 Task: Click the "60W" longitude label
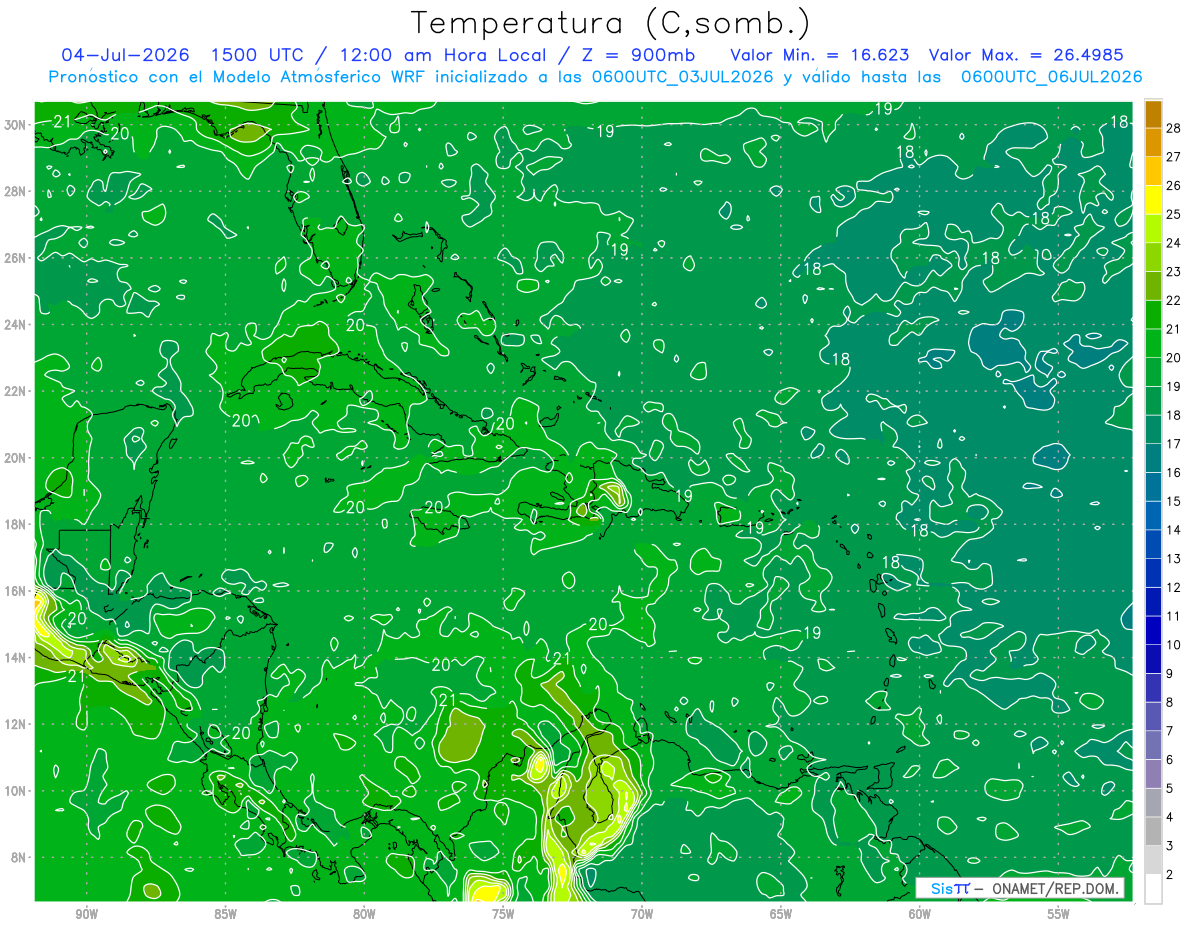920,914
